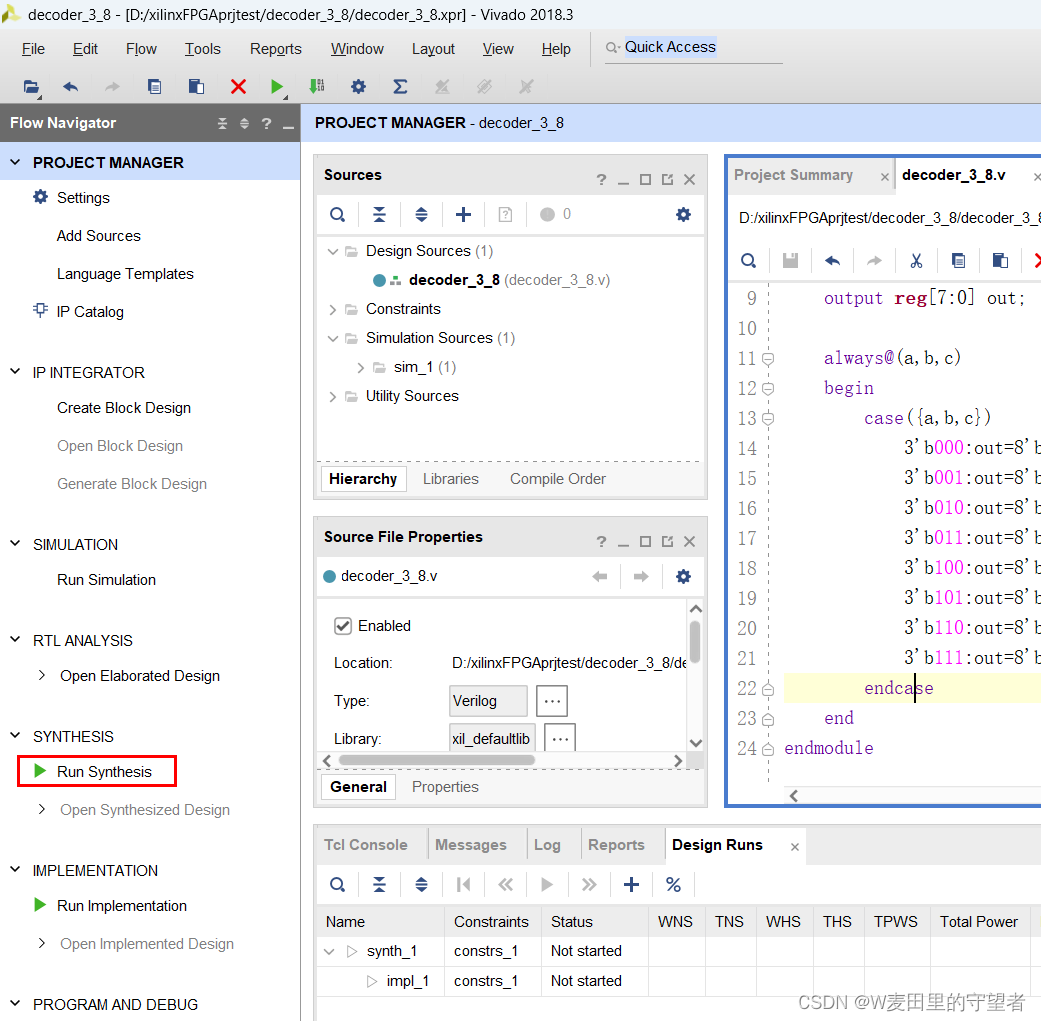Go to previous object in Source File Properties
Image resolution: width=1041 pixels, height=1021 pixels.
tap(600, 576)
